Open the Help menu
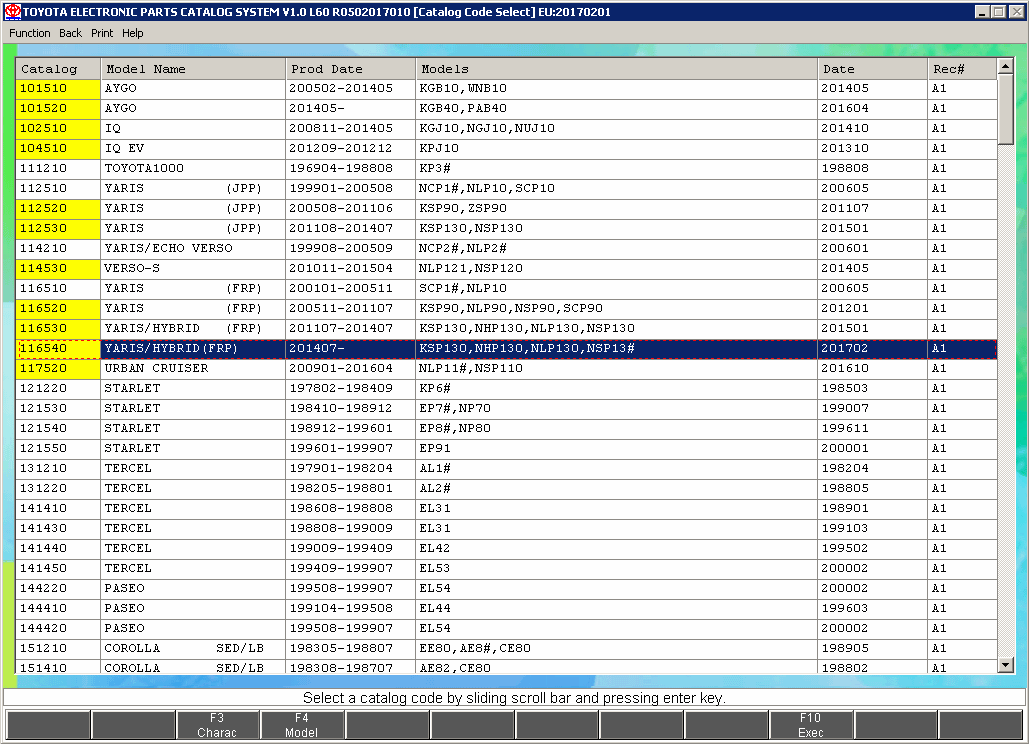This screenshot has width=1029, height=744. (x=133, y=33)
